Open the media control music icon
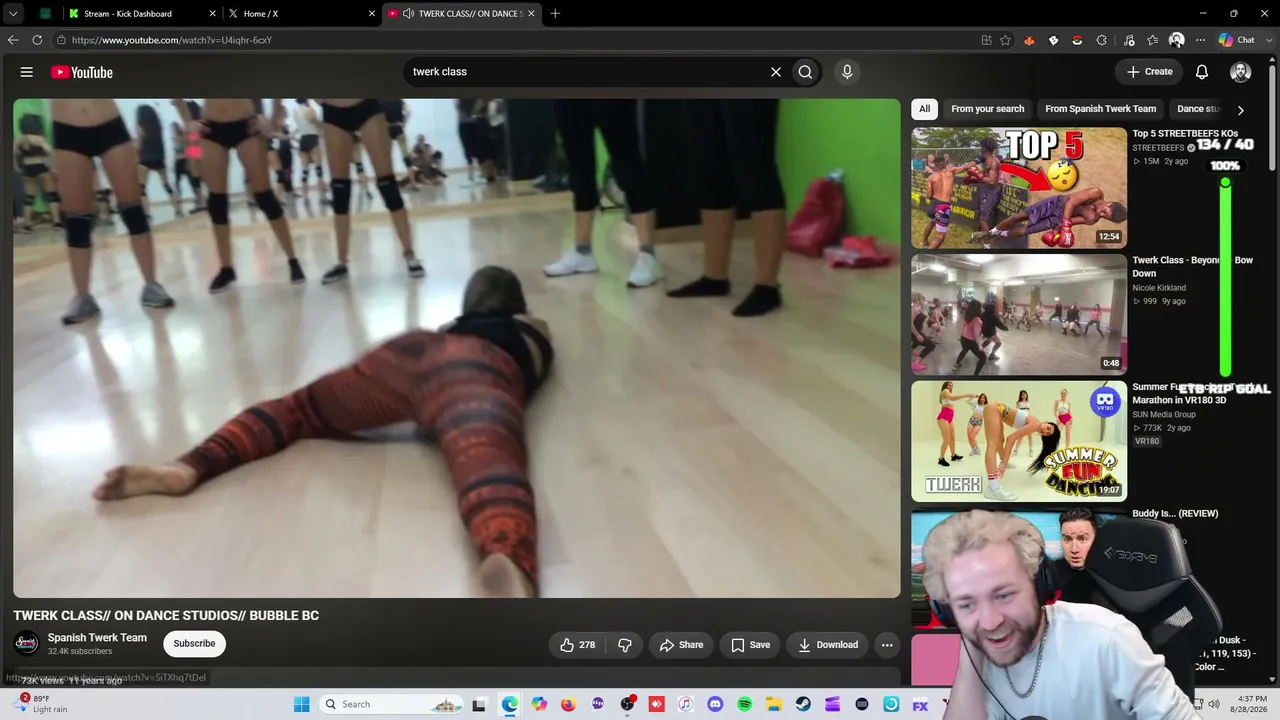1280x720 pixels. 1129,40
